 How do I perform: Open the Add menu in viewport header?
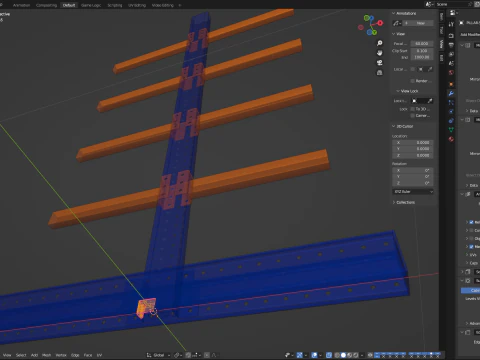click(x=34, y=355)
